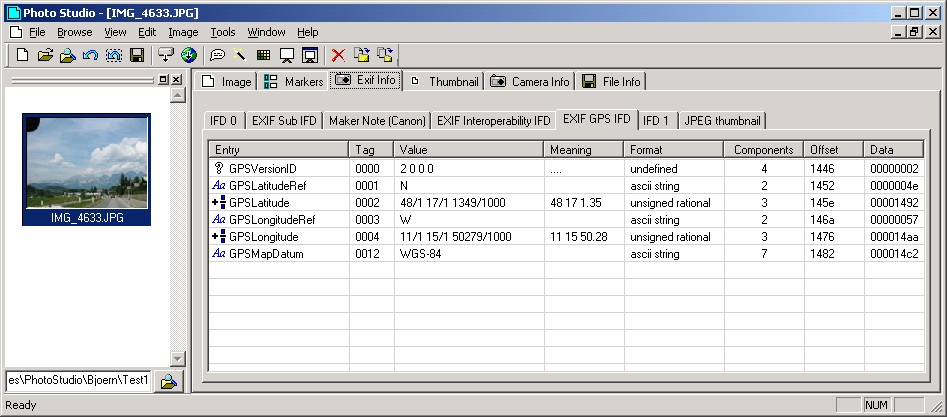
Task: Click the browser panel scroll up arrow
Action: click(x=177, y=95)
